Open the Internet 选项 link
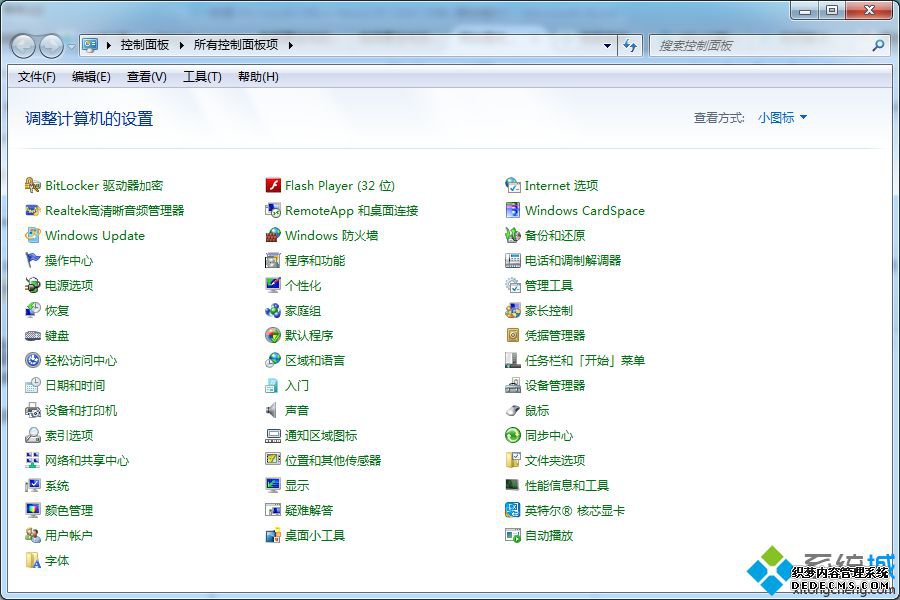The width and height of the screenshot is (900, 600). pyautogui.click(x=561, y=185)
